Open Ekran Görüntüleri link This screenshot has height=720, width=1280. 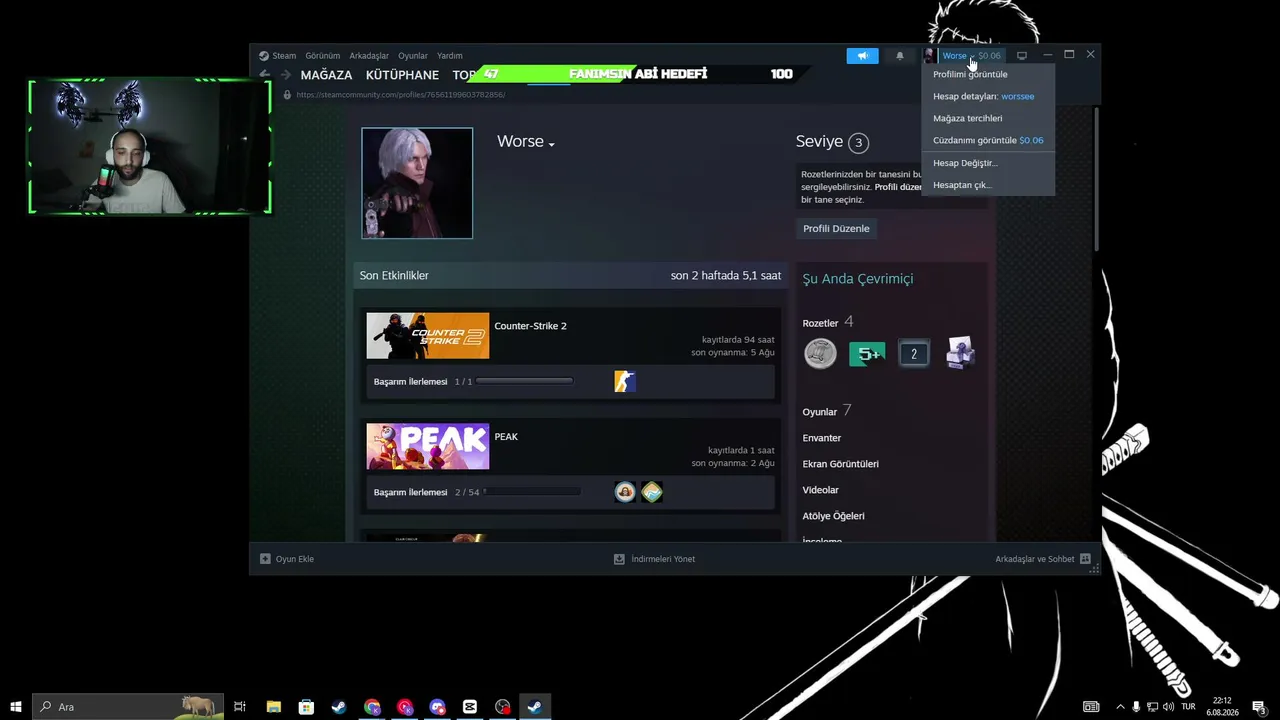pos(841,464)
